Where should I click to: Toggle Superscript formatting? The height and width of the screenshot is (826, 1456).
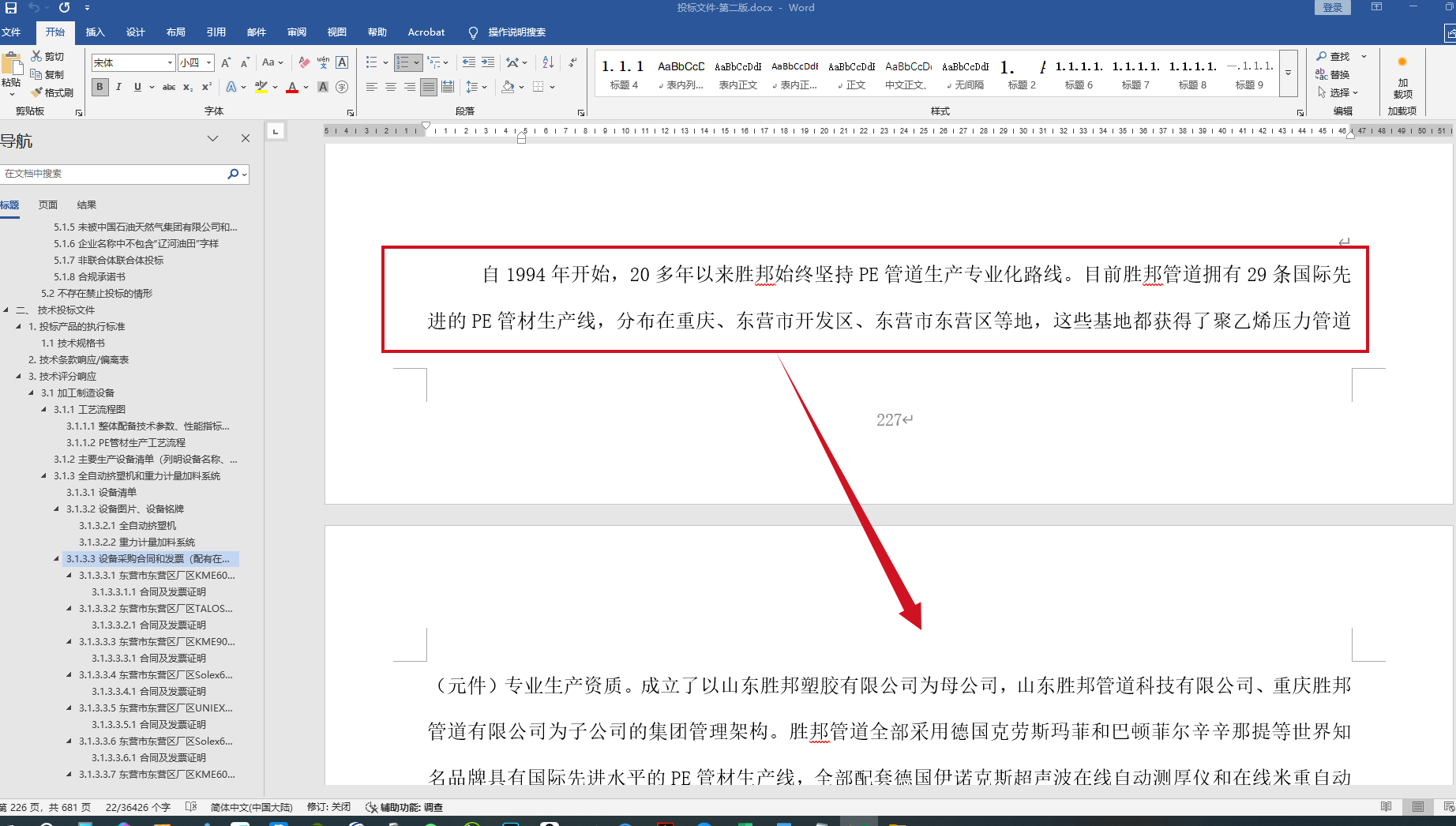click(207, 87)
